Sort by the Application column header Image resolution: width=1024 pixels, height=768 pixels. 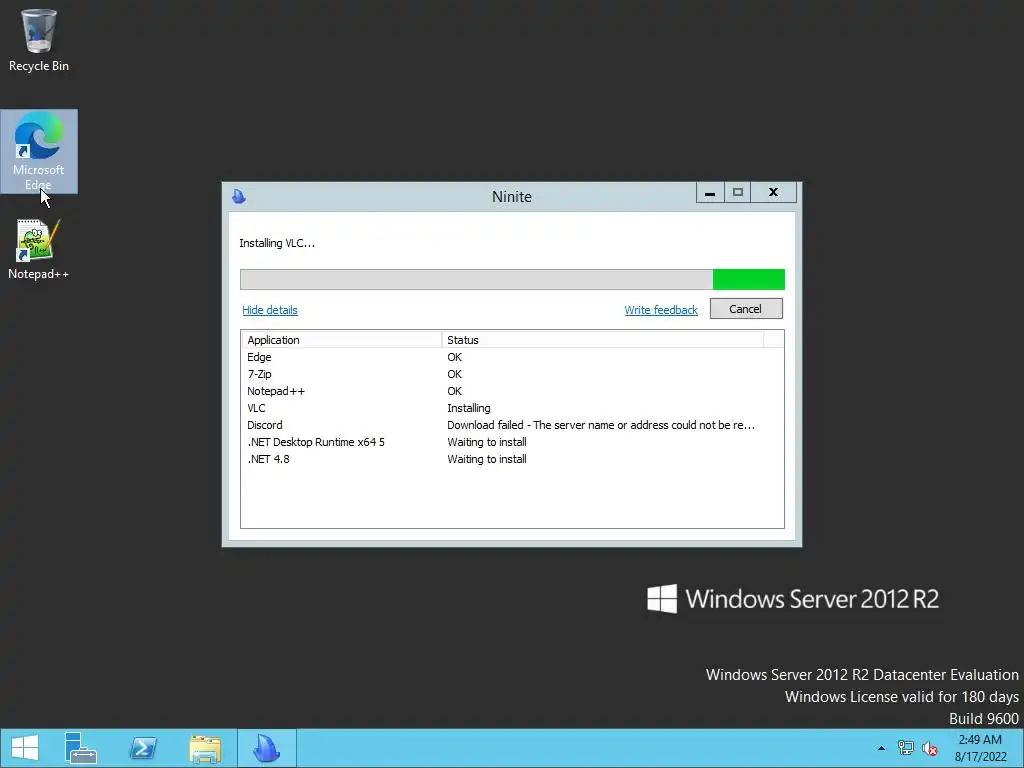(x=342, y=340)
